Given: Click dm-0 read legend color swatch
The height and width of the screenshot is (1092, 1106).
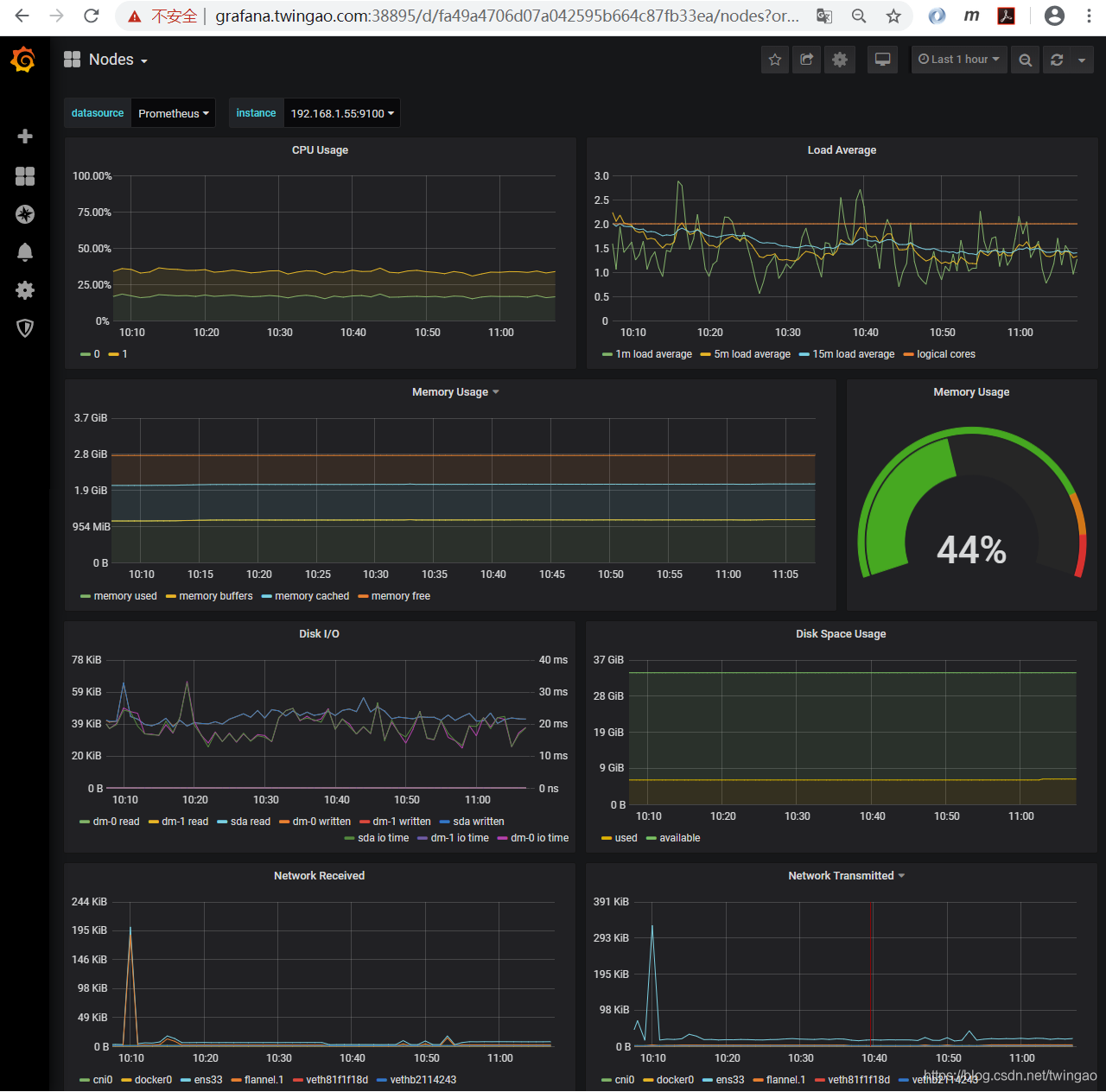Looking at the screenshot, I should pos(85,822).
